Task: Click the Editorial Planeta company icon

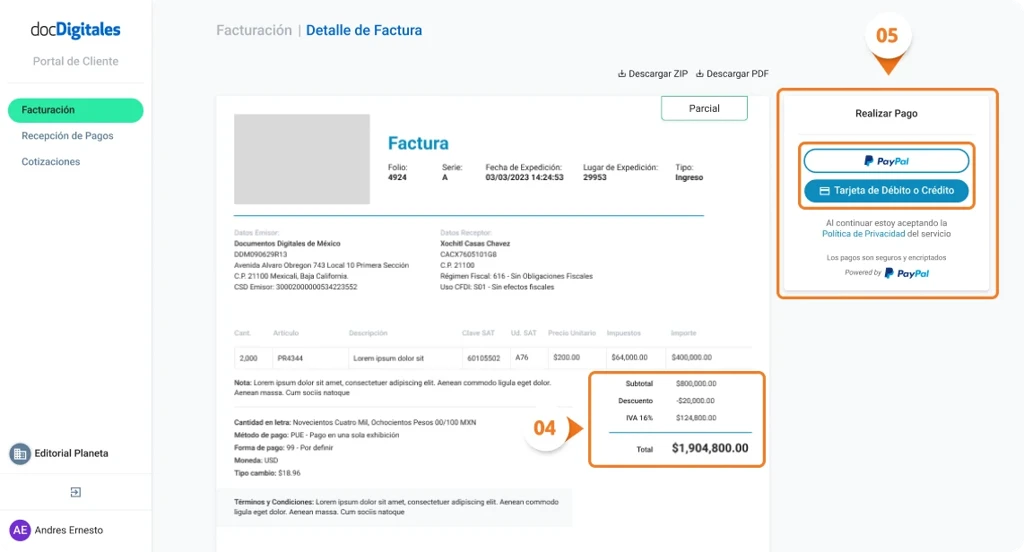Action: 20,453
